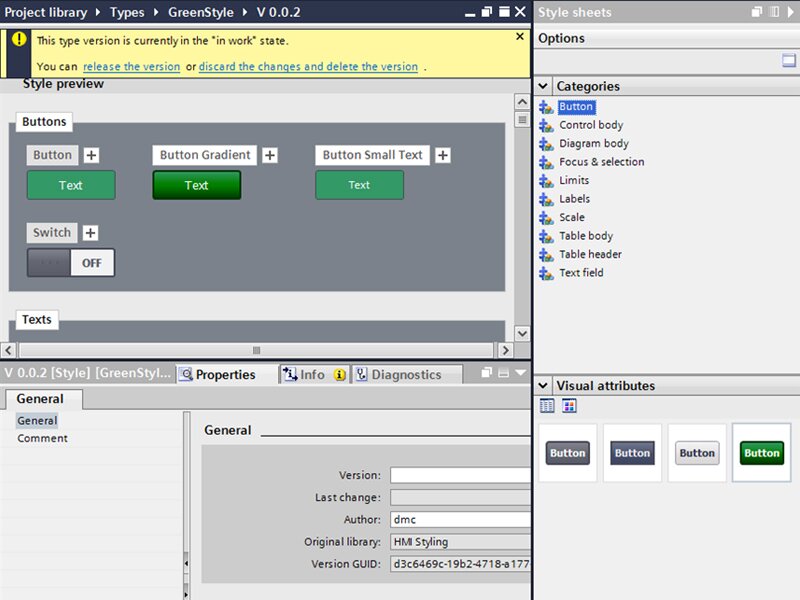The height and width of the screenshot is (600, 800).
Task: Open the Types breadcrumb arrow
Action: (x=156, y=12)
